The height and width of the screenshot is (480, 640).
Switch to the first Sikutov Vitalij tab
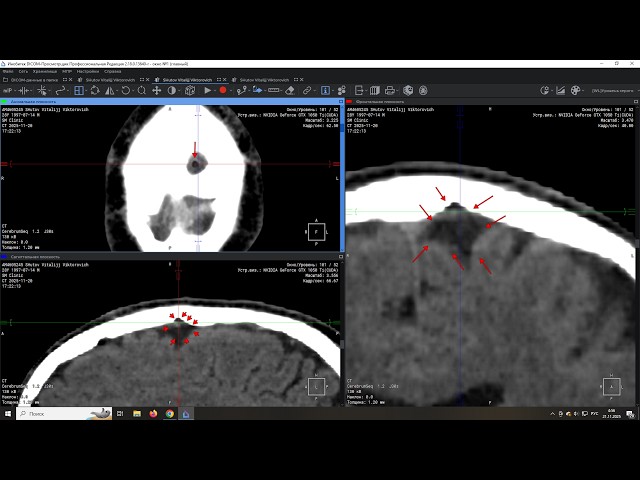pyautogui.click(x=110, y=80)
